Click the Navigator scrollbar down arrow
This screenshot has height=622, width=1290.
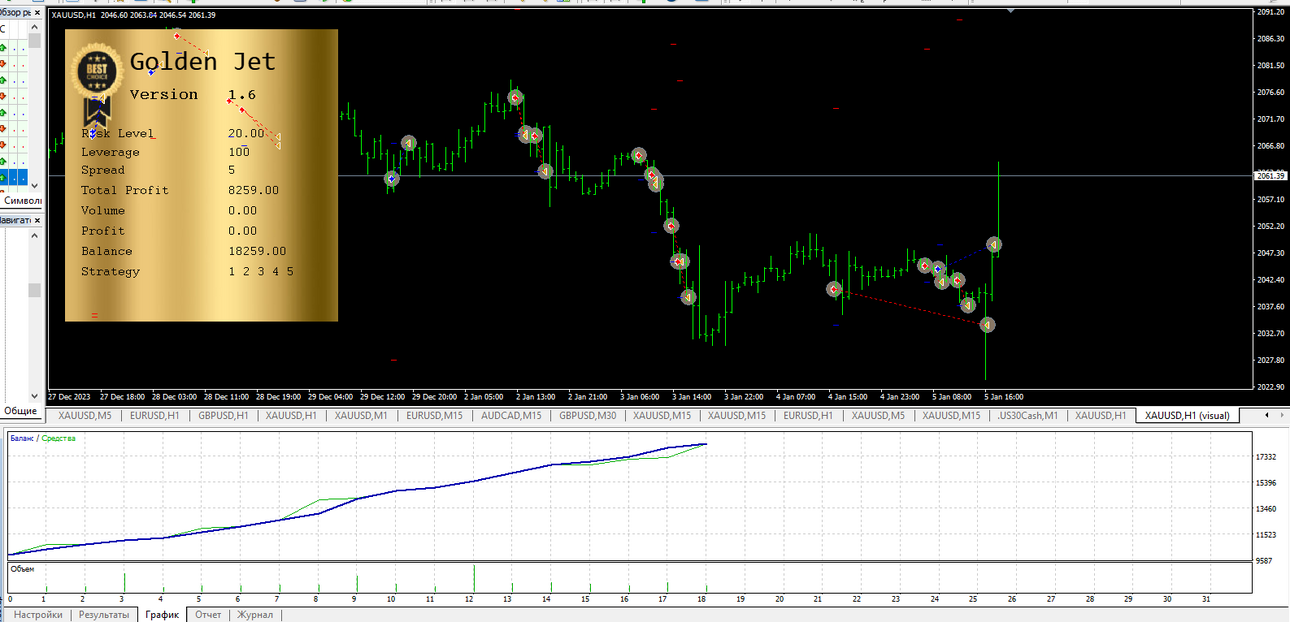pos(34,395)
